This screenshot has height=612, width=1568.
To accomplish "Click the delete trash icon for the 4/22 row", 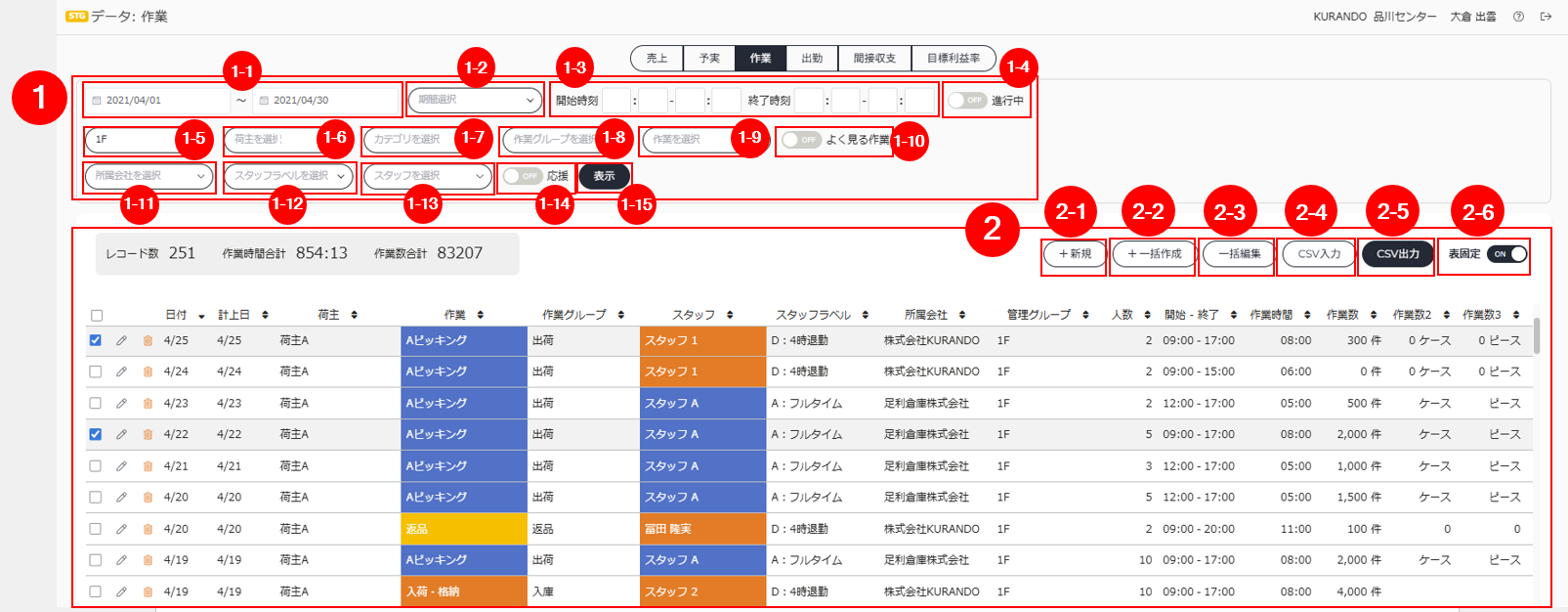I will (x=148, y=435).
